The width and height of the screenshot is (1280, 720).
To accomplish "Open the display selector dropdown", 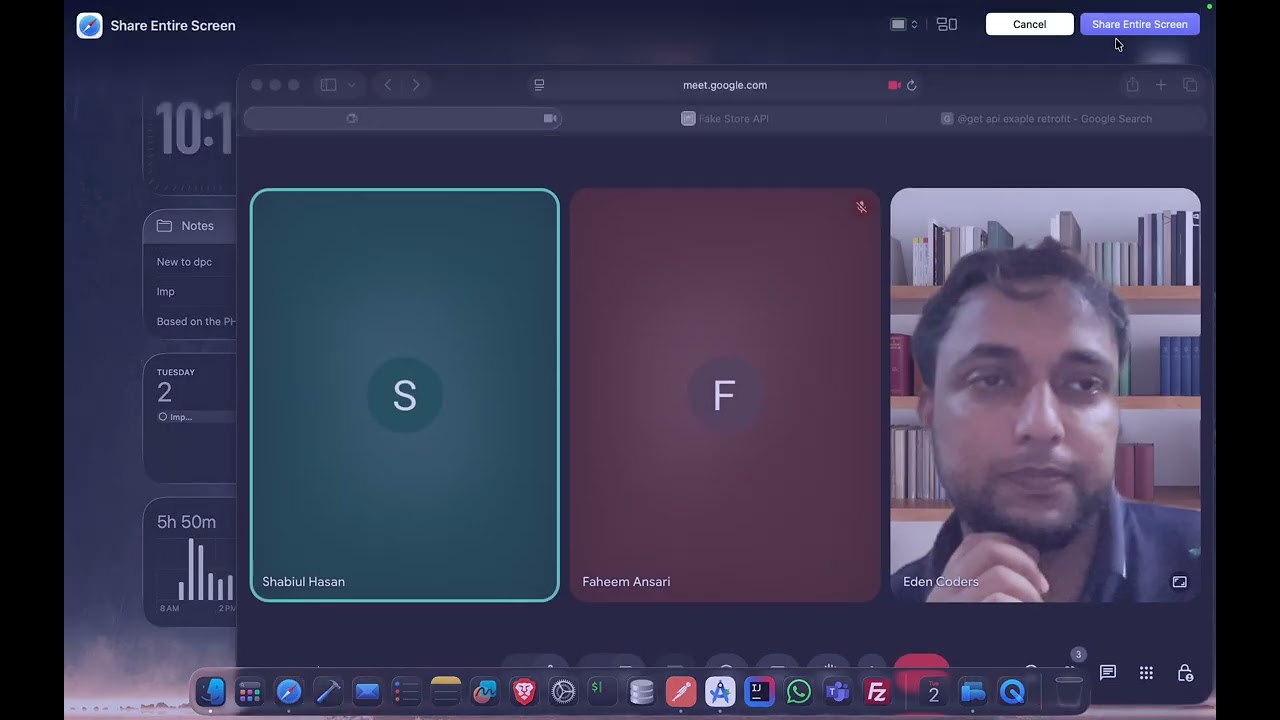I will coord(903,24).
